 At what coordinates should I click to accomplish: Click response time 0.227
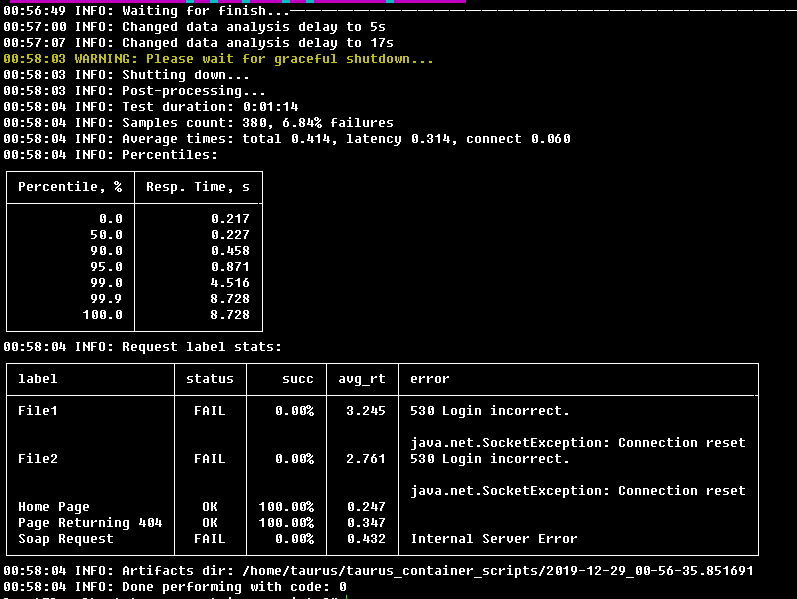point(230,235)
